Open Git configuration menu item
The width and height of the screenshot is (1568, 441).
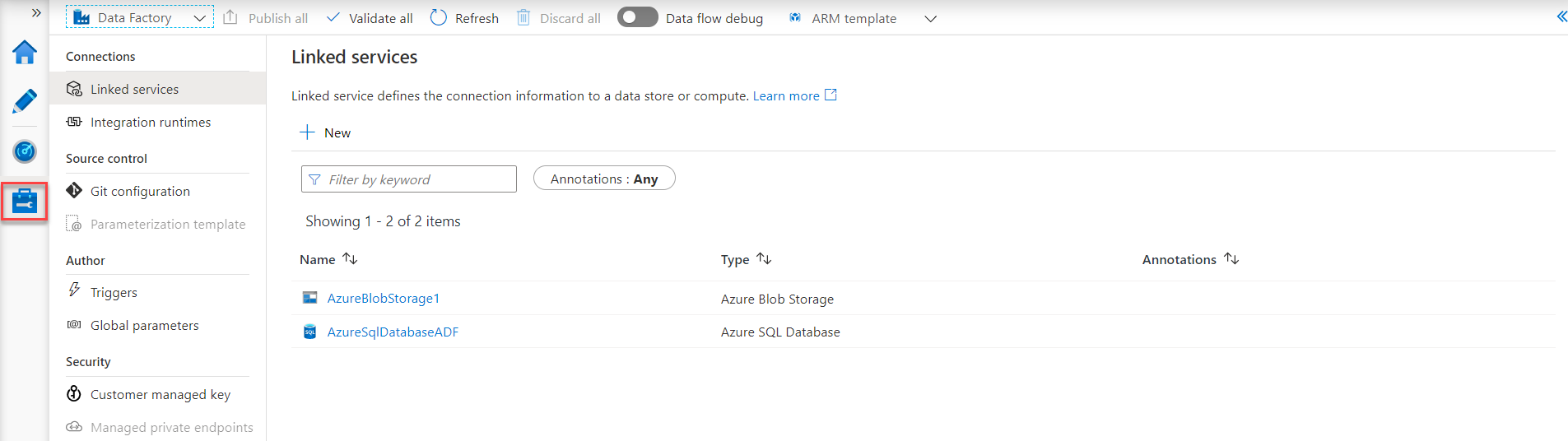coord(140,192)
